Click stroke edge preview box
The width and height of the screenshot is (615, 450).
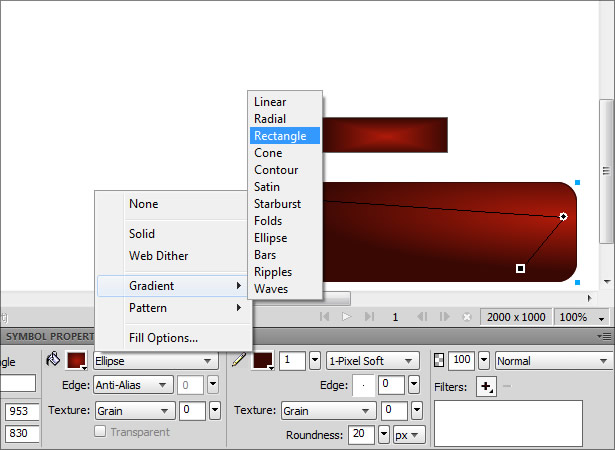pos(363,385)
